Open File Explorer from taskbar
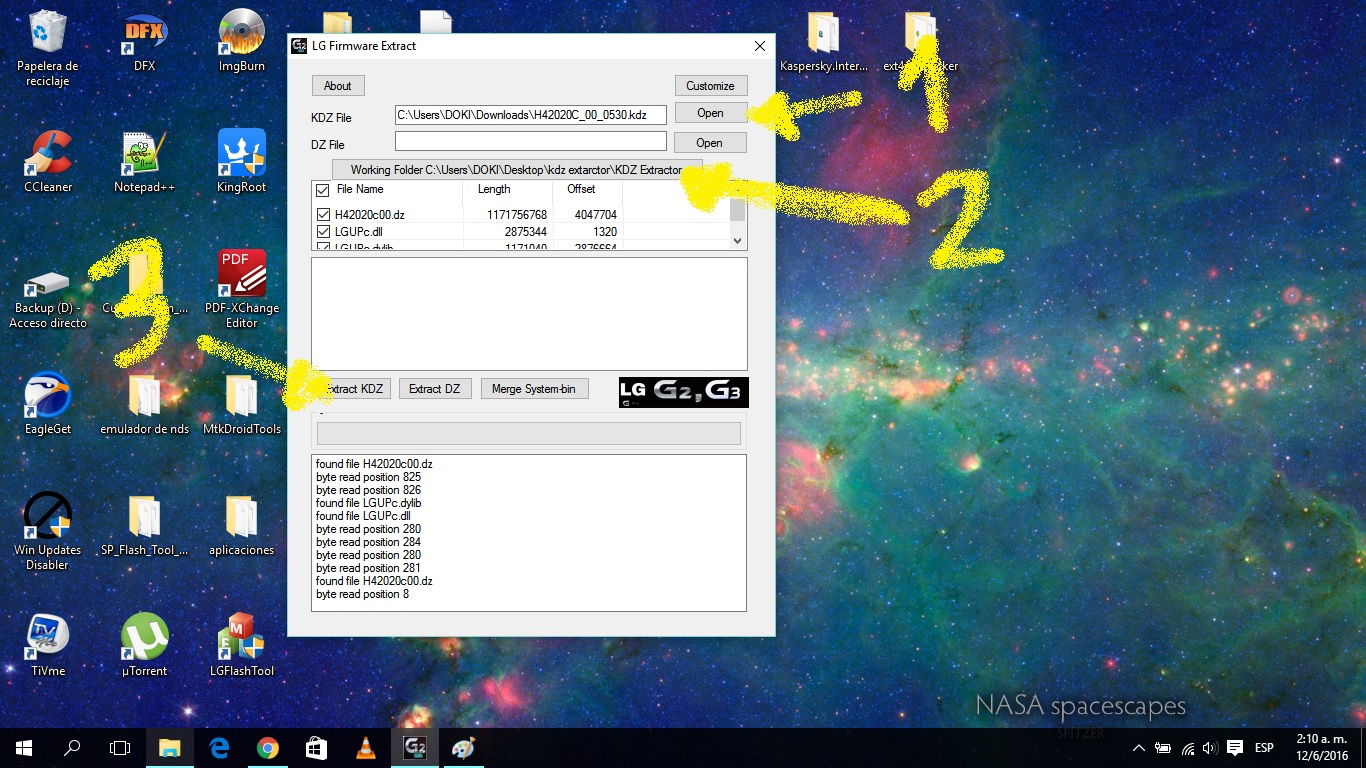 click(170, 748)
